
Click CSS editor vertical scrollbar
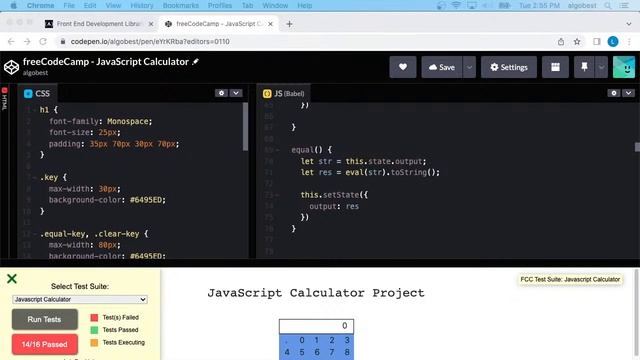tap(245, 127)
